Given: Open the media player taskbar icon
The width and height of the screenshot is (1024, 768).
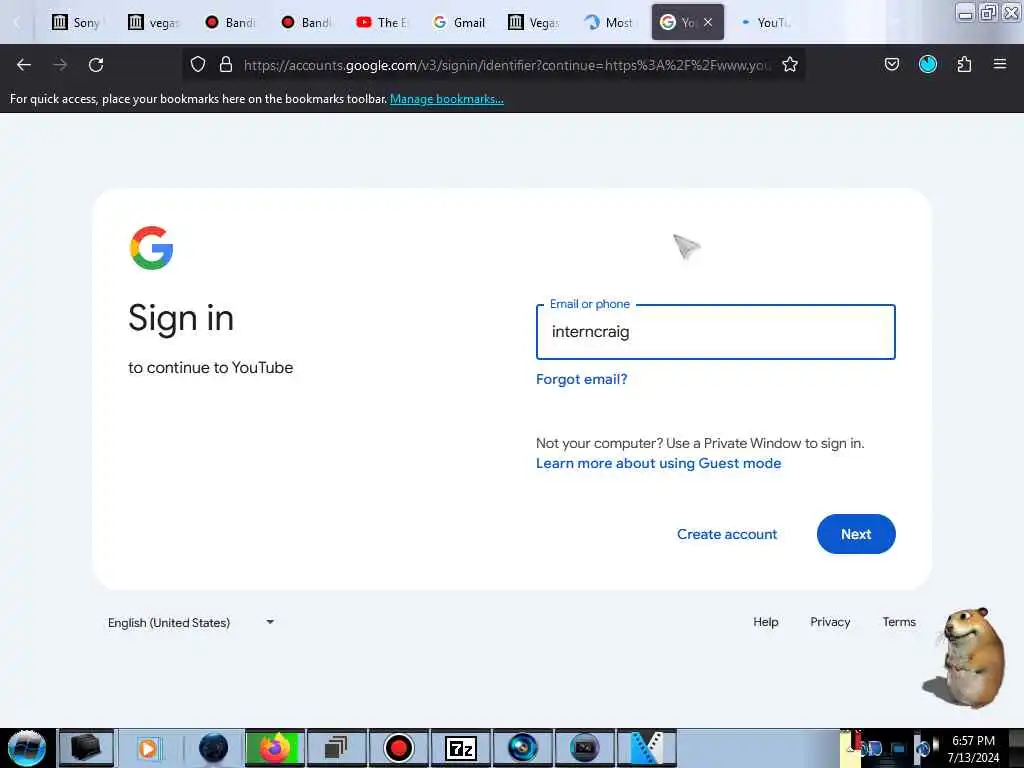Looking at the screenshot, I should pos(148,748).
